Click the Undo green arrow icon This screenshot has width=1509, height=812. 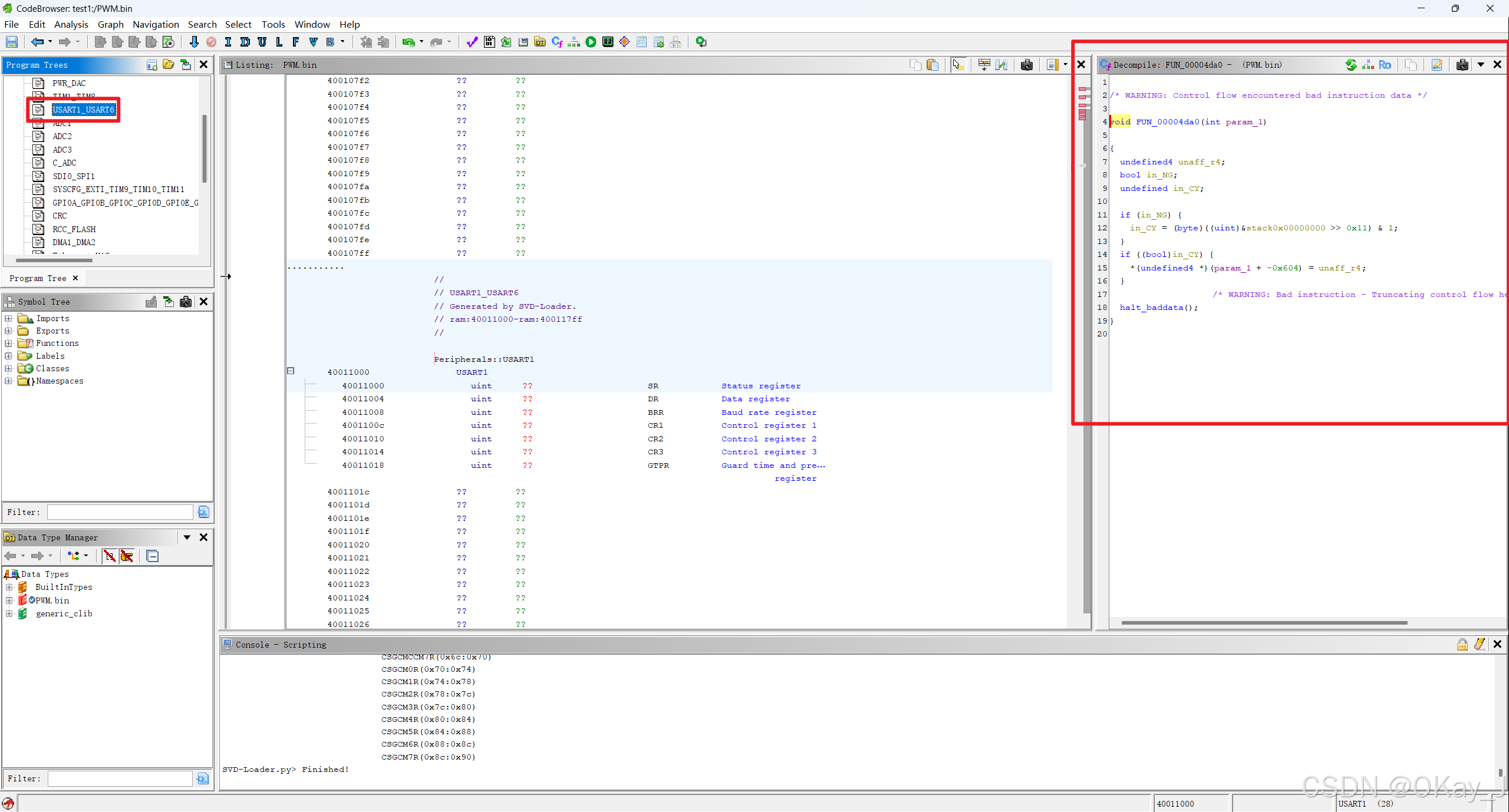point(408,42)
